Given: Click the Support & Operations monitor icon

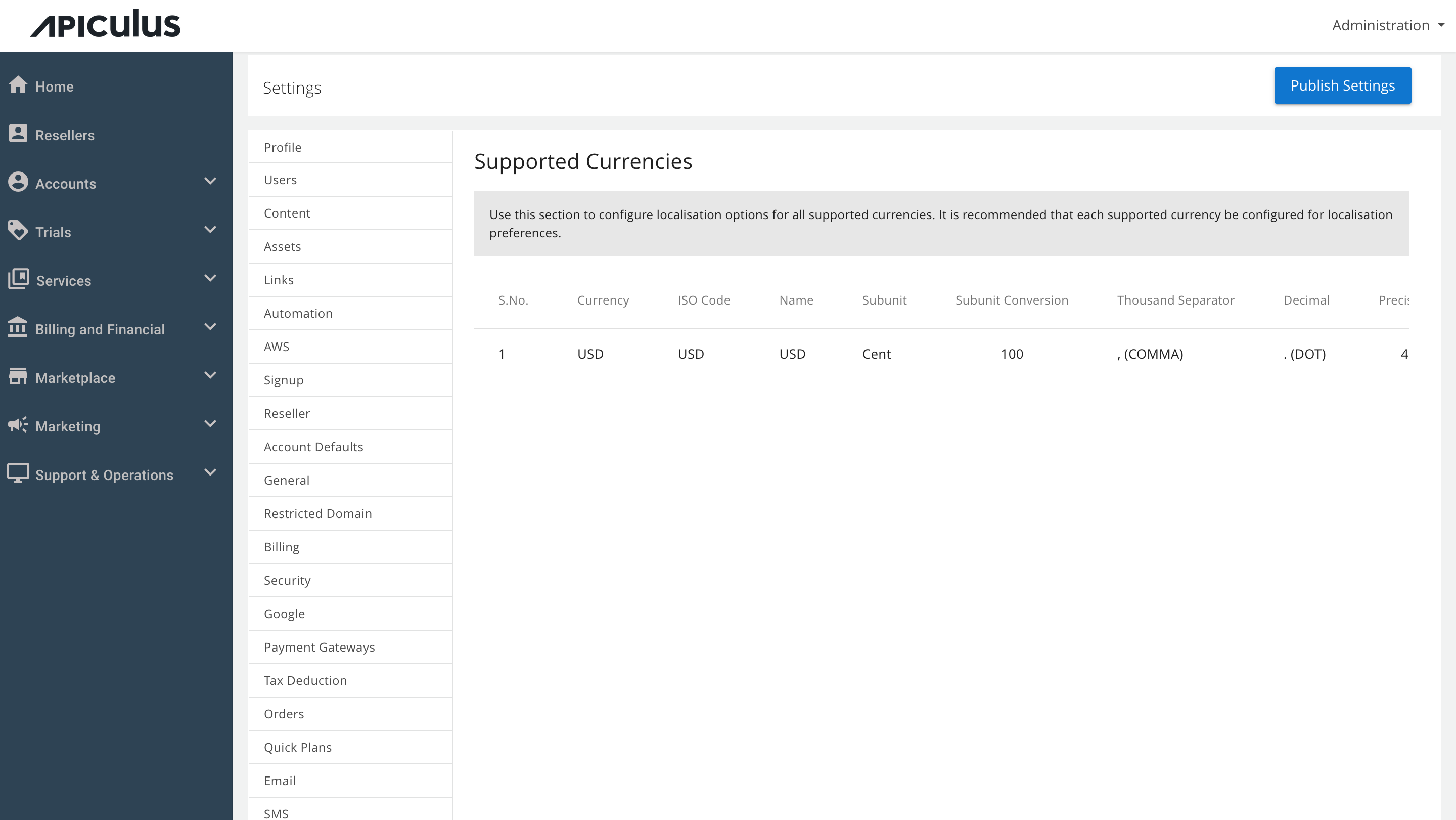Looking at the screenshot, I should [18, 474].
